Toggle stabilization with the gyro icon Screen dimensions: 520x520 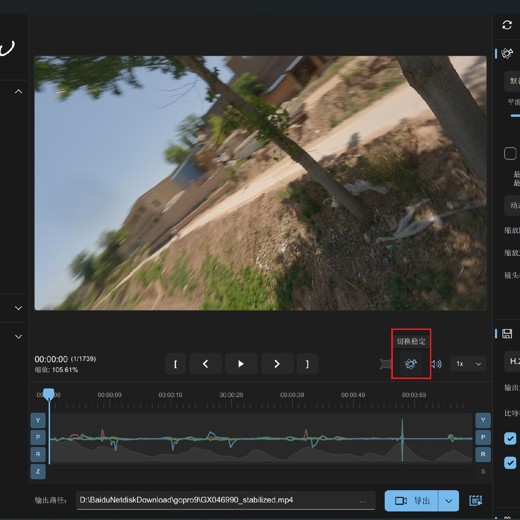click(x=411, y=364)
